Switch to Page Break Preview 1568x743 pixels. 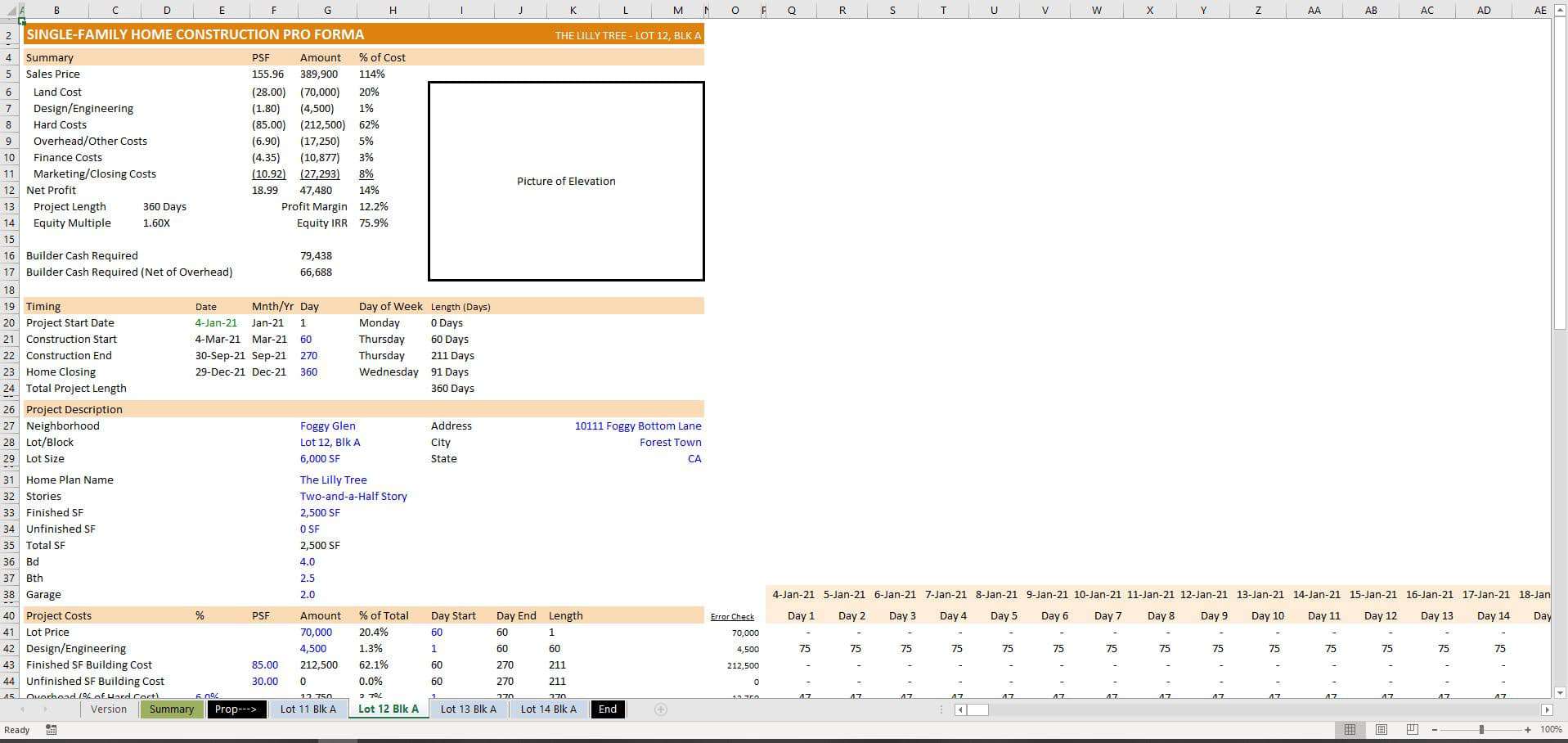tap(1413, 729)
